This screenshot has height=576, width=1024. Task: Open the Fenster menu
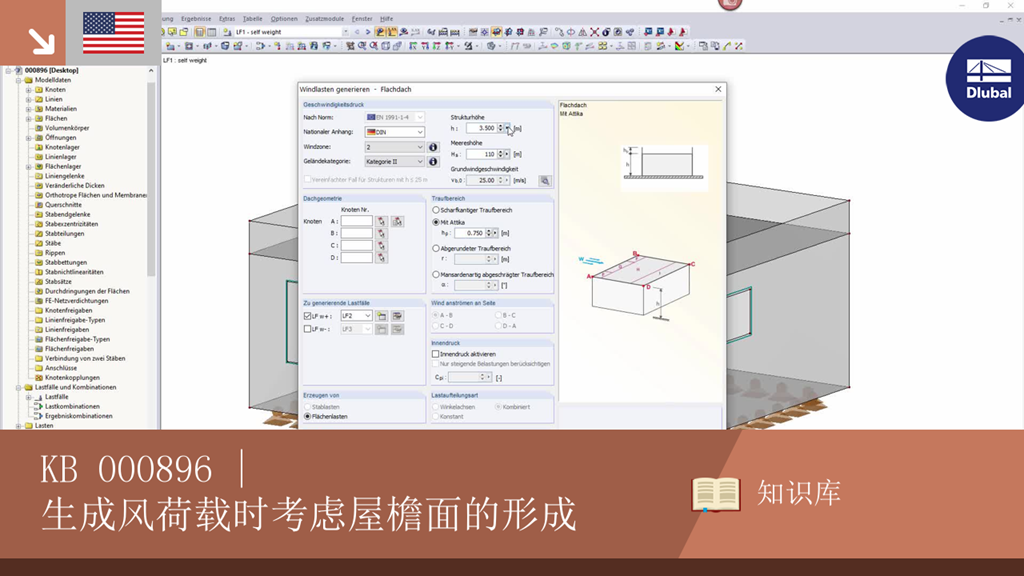362,19
